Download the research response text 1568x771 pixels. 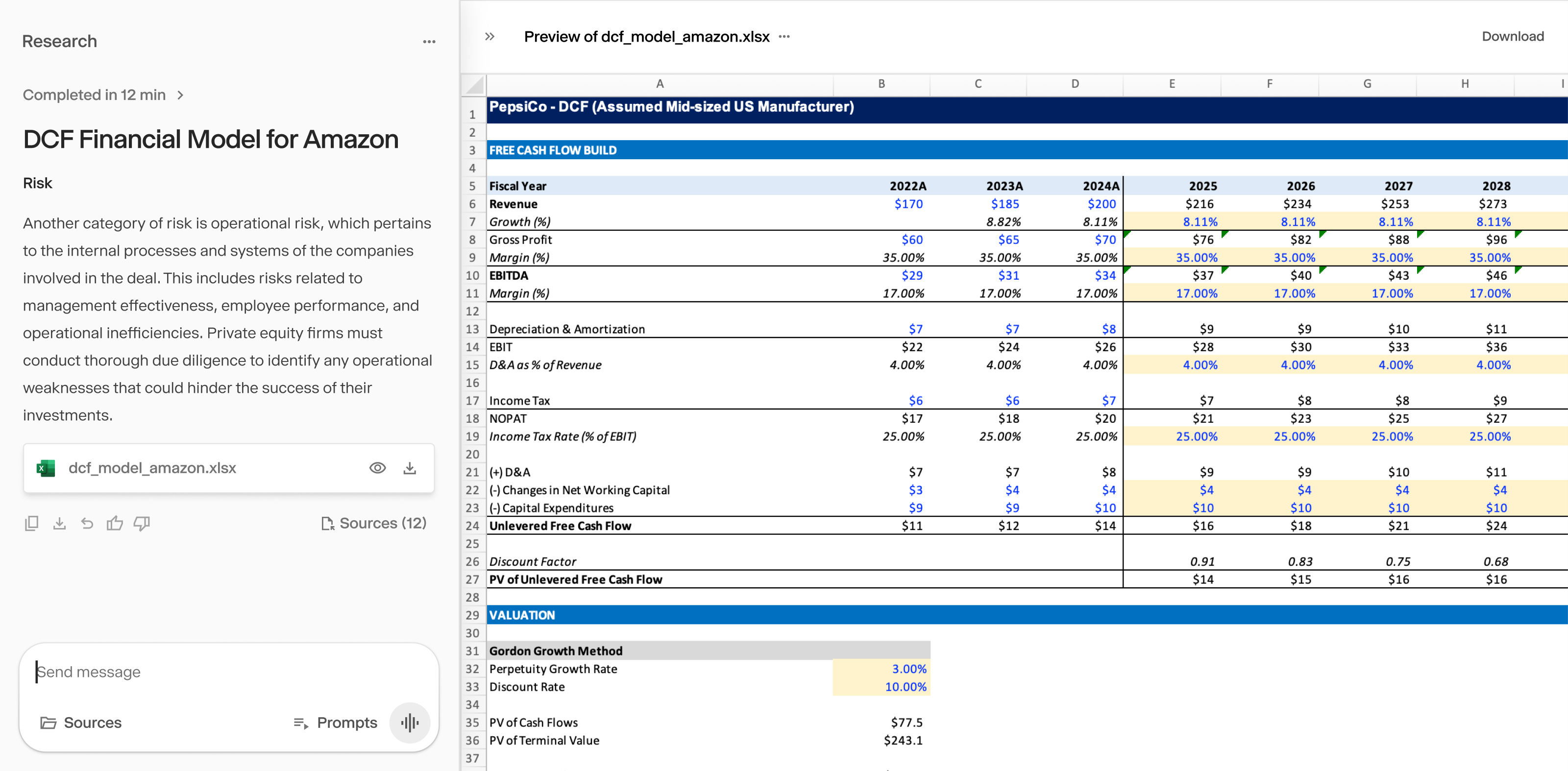pos(59,523)
